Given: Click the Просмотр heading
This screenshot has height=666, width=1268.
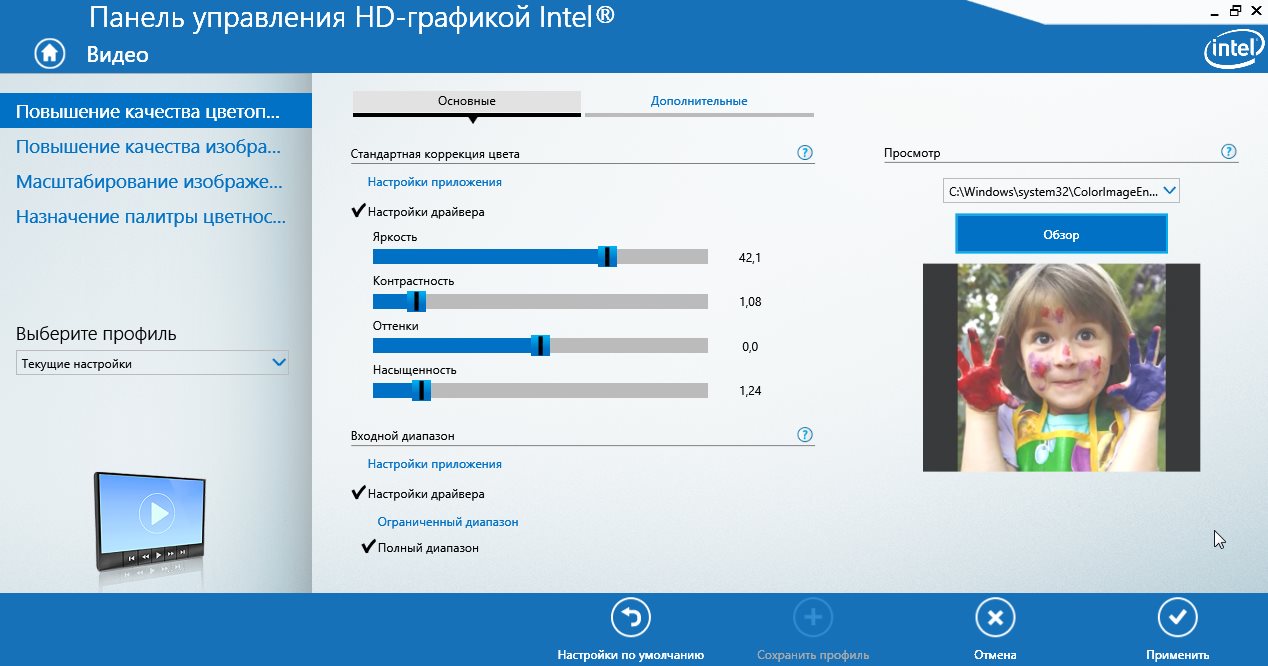Looking at the screenshot, I should [912, 153].
